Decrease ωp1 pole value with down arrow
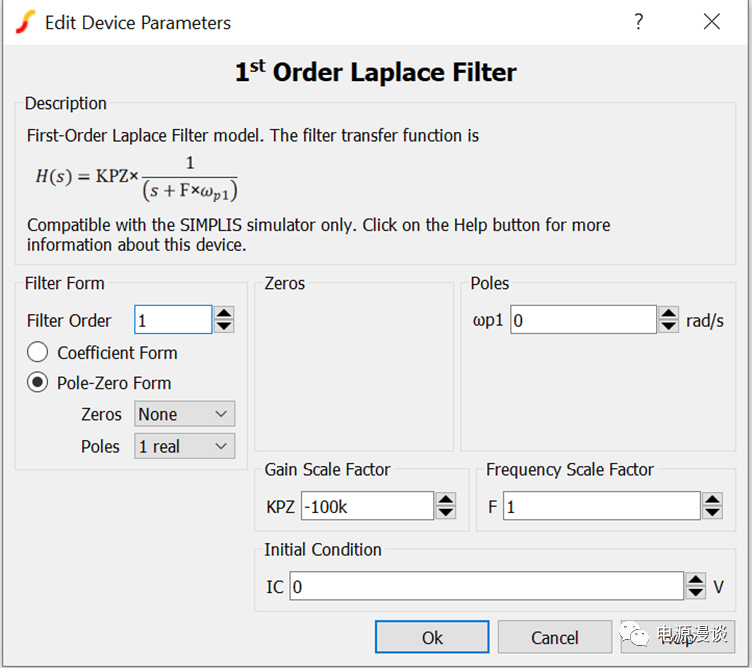Image resolution: width=752 pixels, height=668 pixels. click(669, 326)
